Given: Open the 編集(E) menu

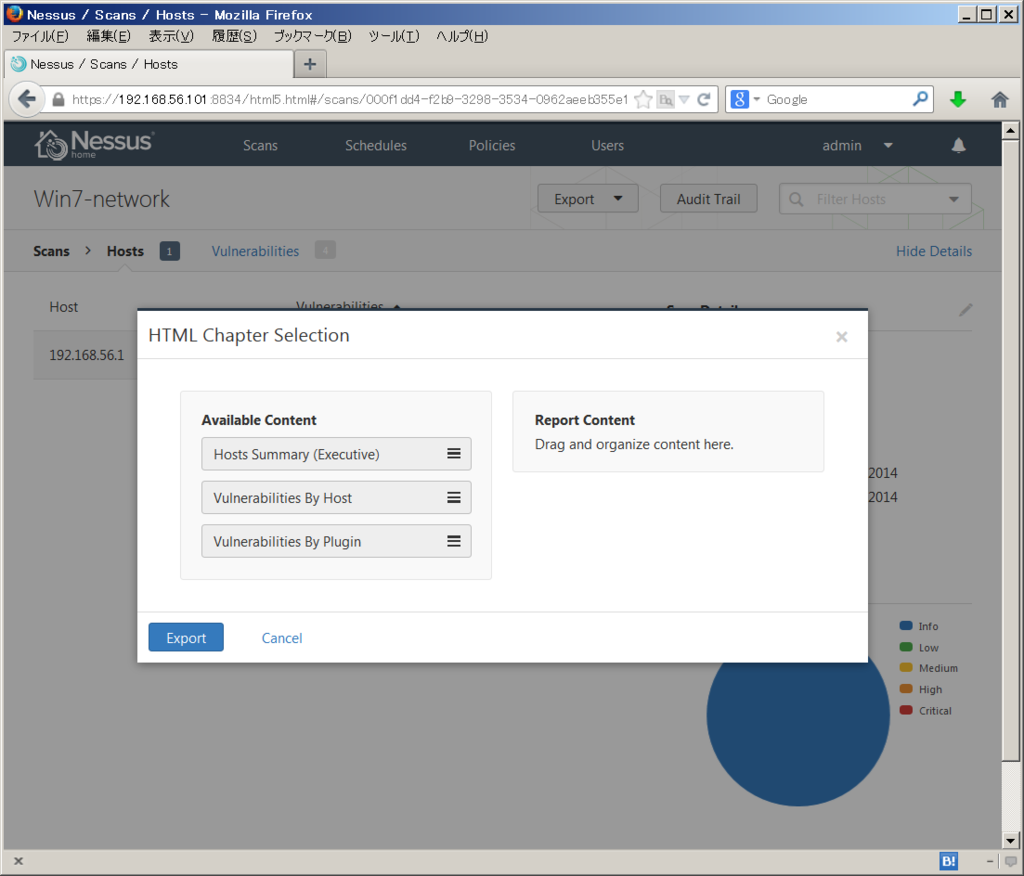Looking at the screenshot, I should 108,36.
